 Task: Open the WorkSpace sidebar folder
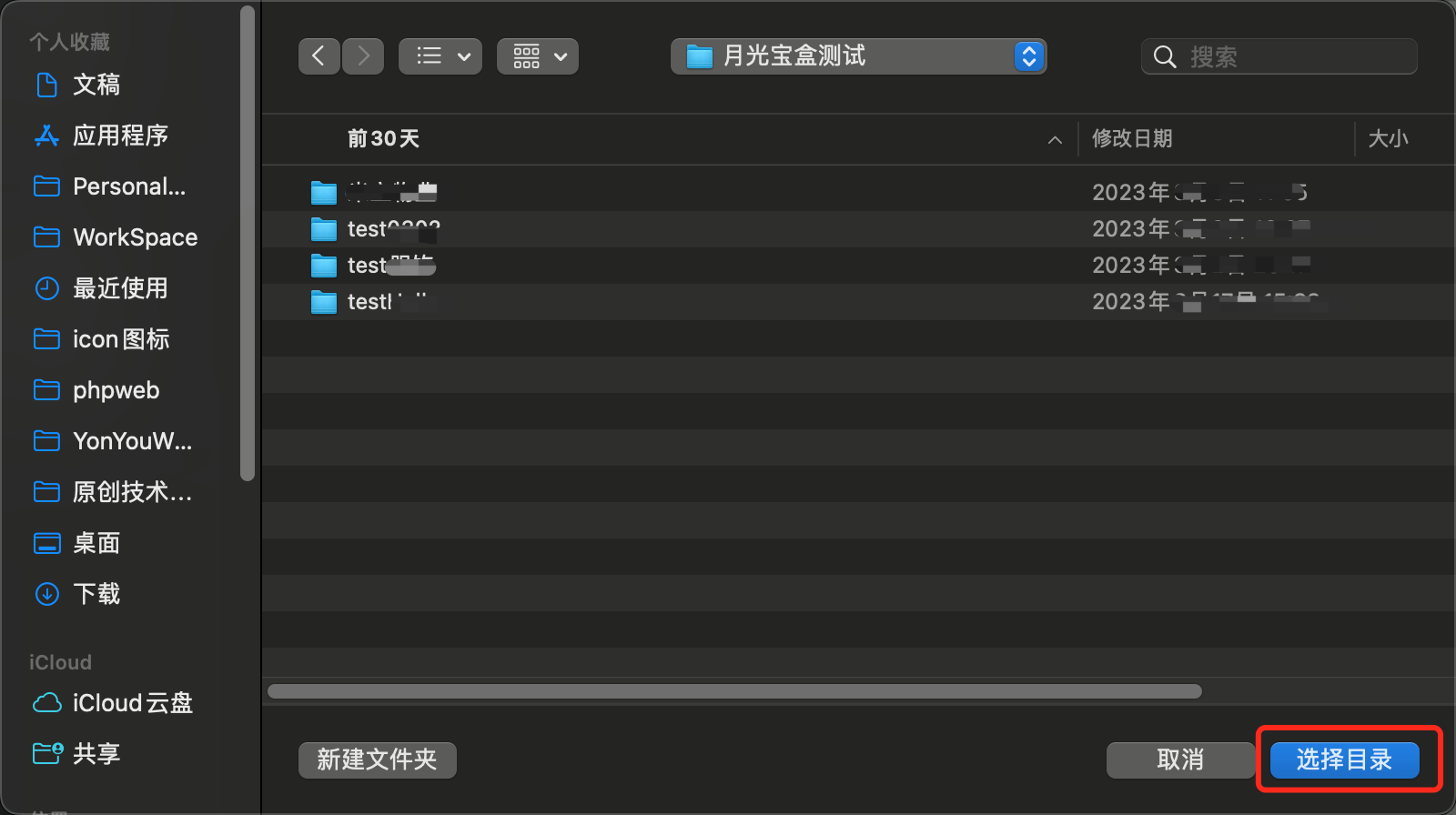[x=135, y=237]
